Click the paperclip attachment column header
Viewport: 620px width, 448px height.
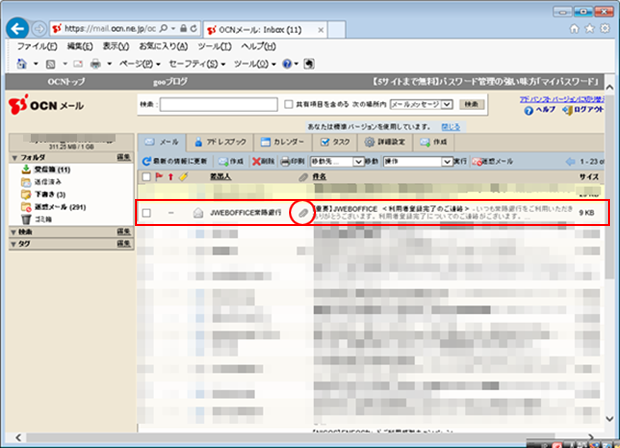[x=303, y=177]
